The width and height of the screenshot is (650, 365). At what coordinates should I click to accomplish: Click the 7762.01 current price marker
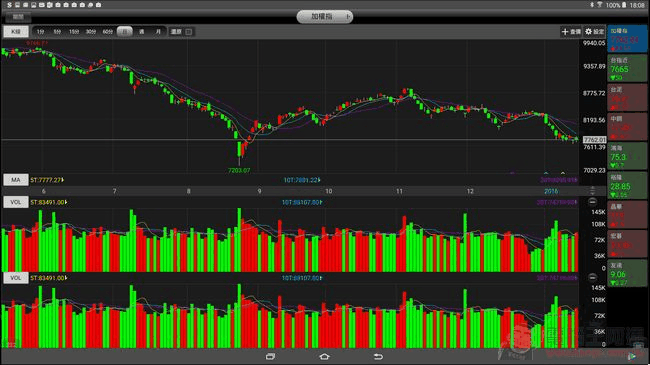pos(594,140)
